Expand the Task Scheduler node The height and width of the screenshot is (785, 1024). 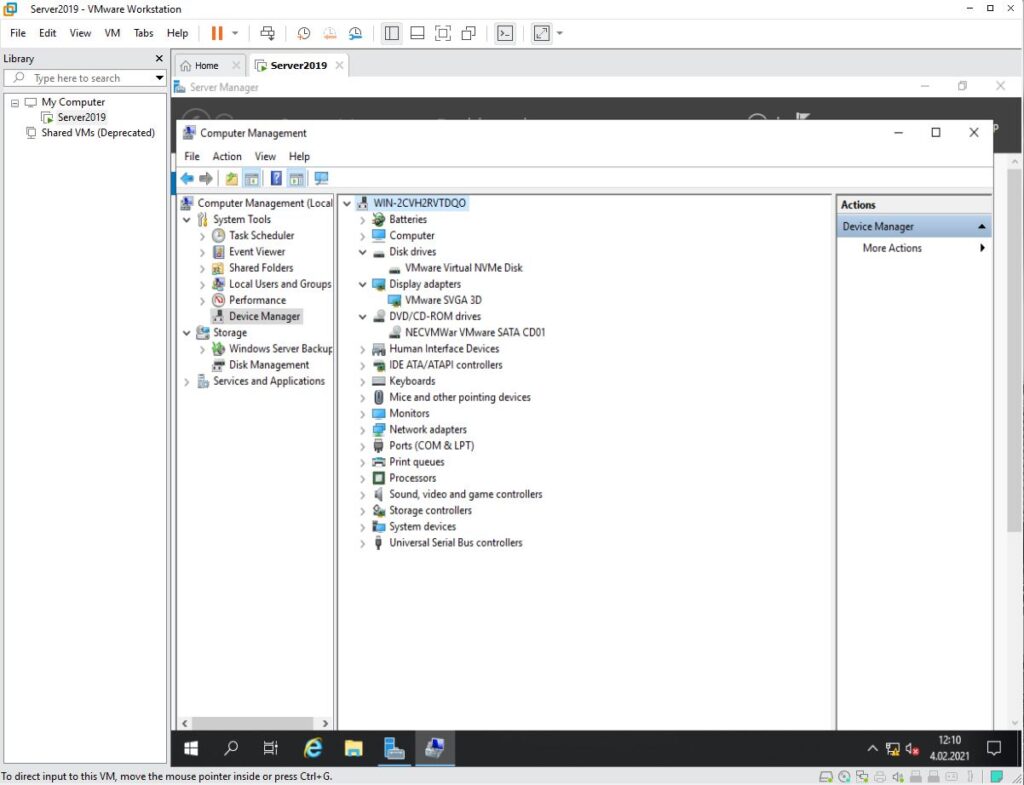click(202, 236)
